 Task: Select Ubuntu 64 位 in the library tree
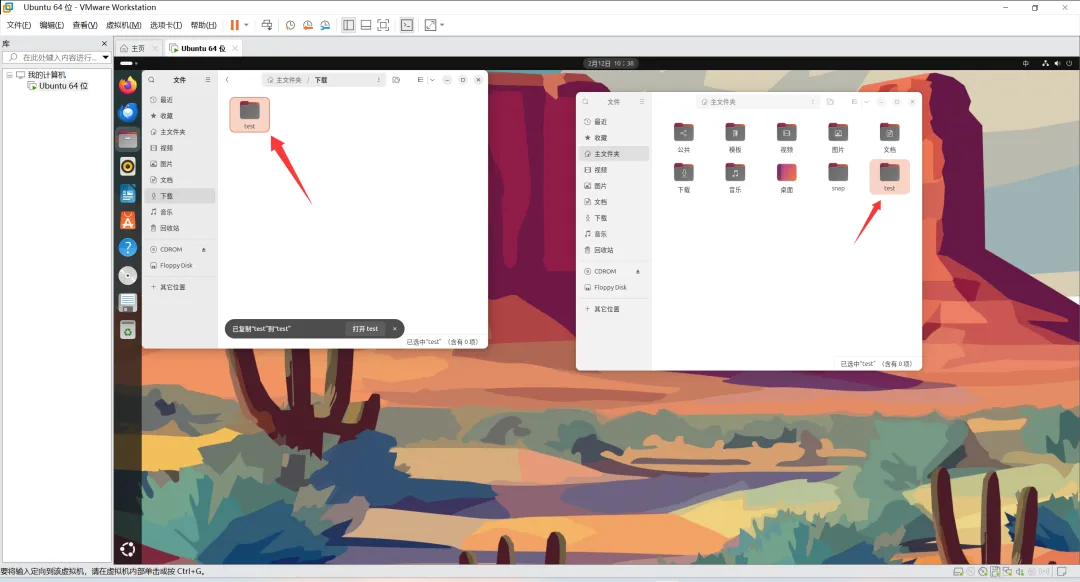[63, 86]
